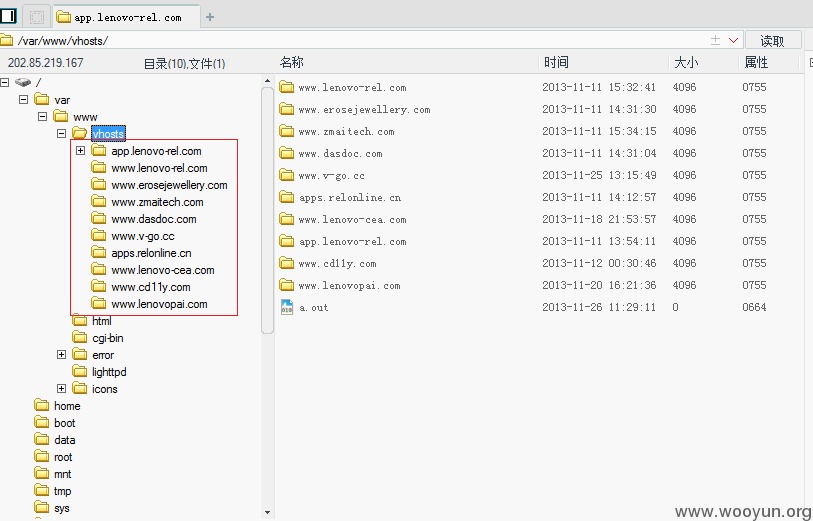
Task: Select www.lenovo-rel.com in the tree
Action: click(x=159, y=168)
